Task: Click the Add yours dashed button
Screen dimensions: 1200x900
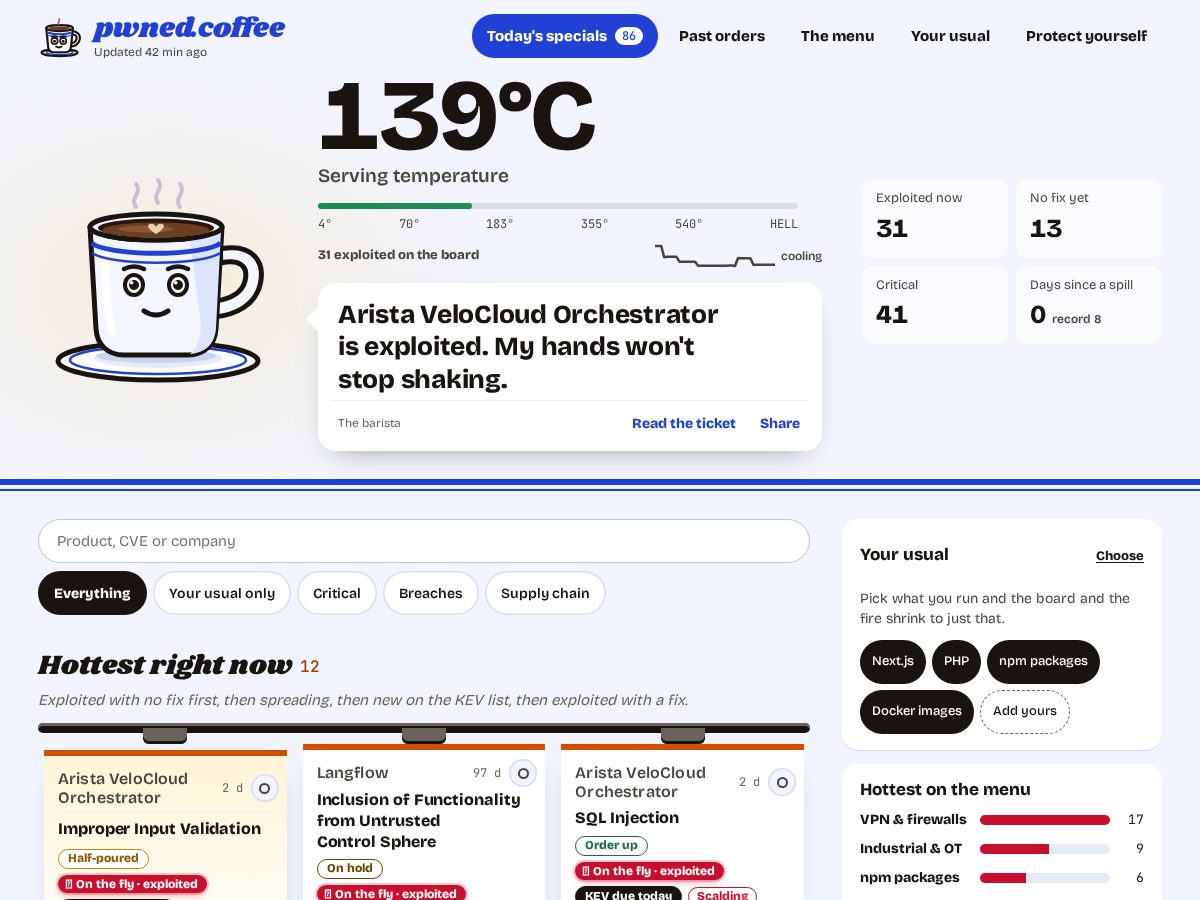Action: [x=1025, y=712]
